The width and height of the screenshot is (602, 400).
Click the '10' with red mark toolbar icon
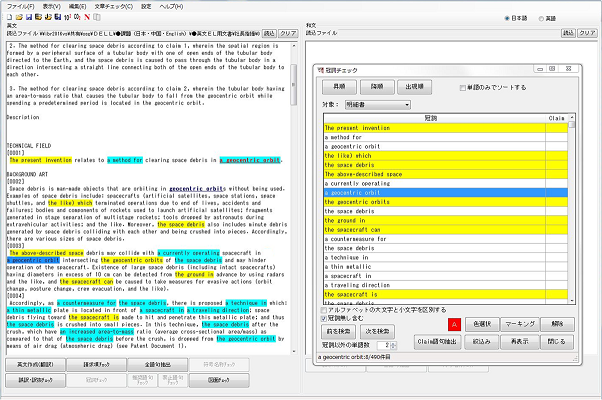point(67,17)
